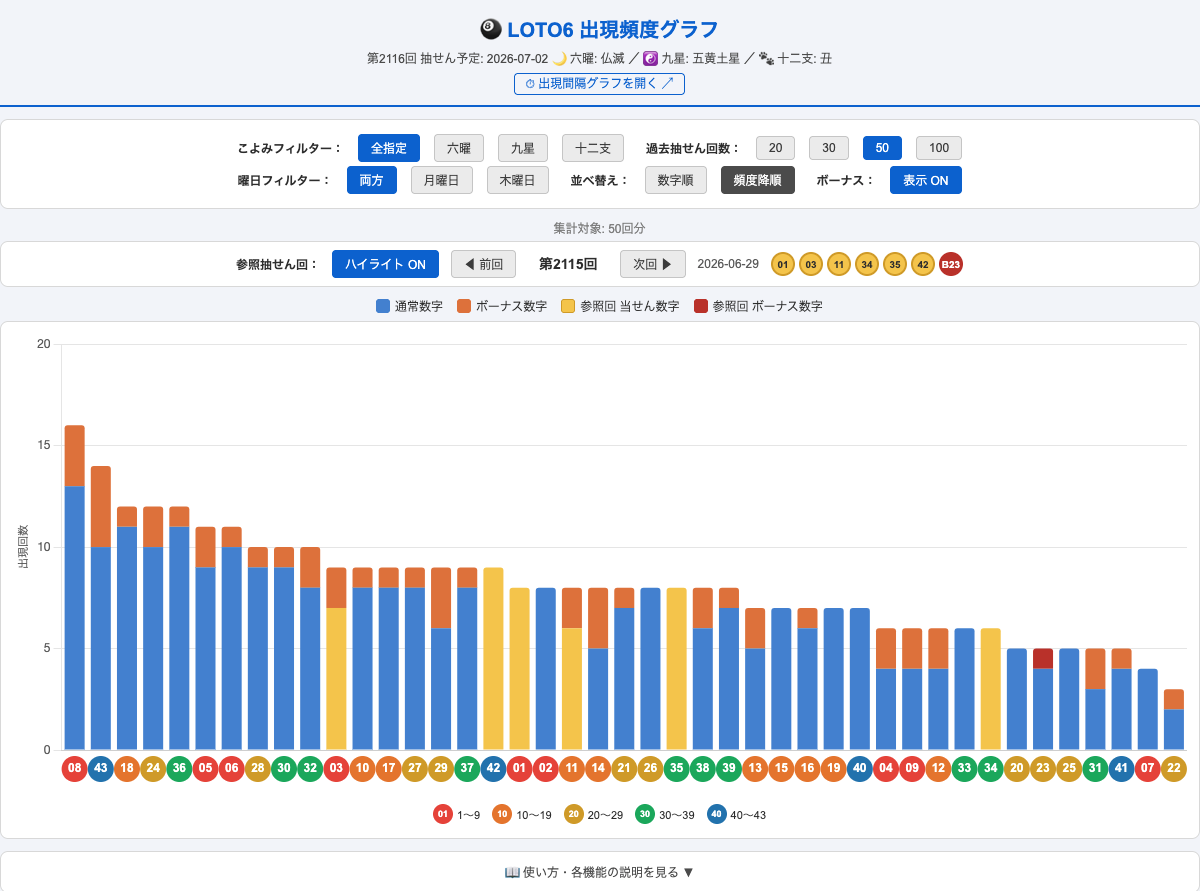Click the 第2115回 draw label
The height and width of the screenshot is (891, 1200).
coord(568,264)
